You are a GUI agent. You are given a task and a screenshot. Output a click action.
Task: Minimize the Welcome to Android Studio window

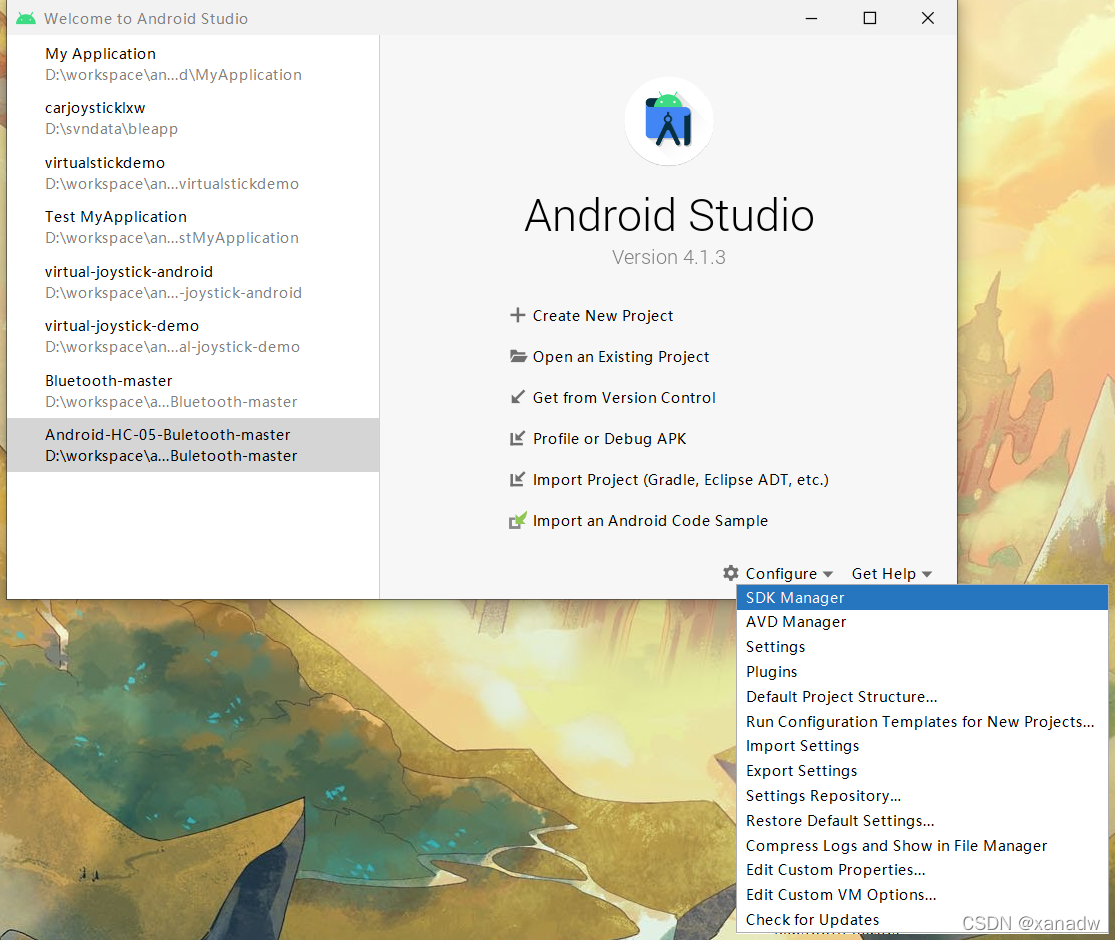point(811,18)
